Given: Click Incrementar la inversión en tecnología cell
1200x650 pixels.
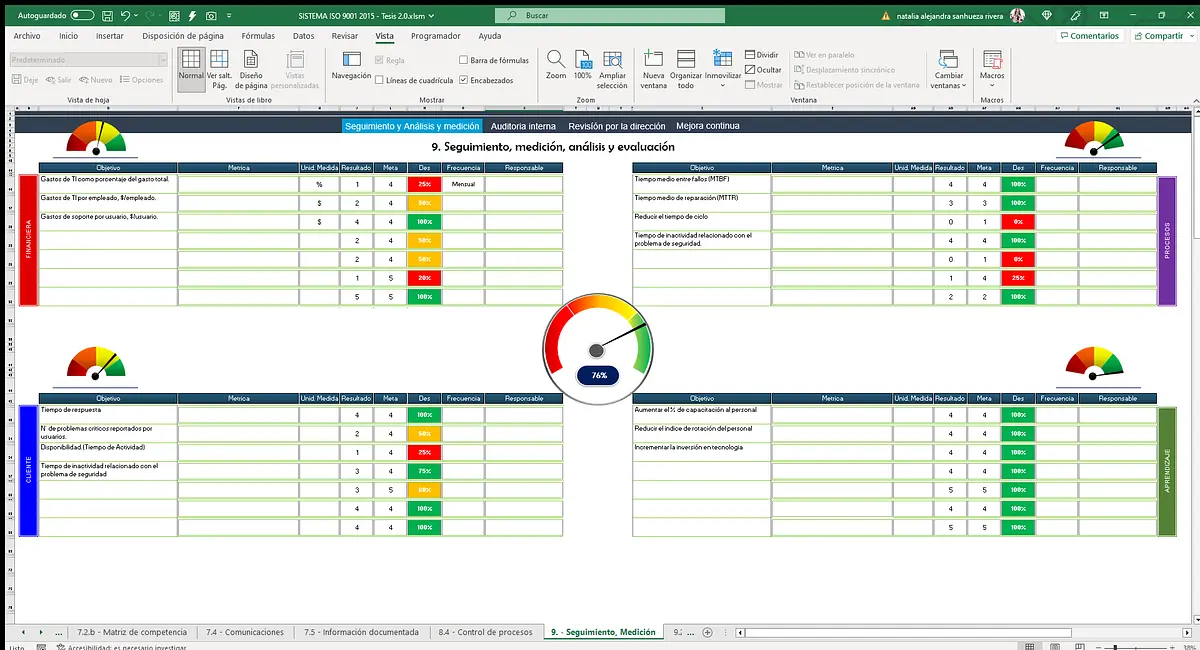Looking at the screenshot, I should (x=701, y=451).
